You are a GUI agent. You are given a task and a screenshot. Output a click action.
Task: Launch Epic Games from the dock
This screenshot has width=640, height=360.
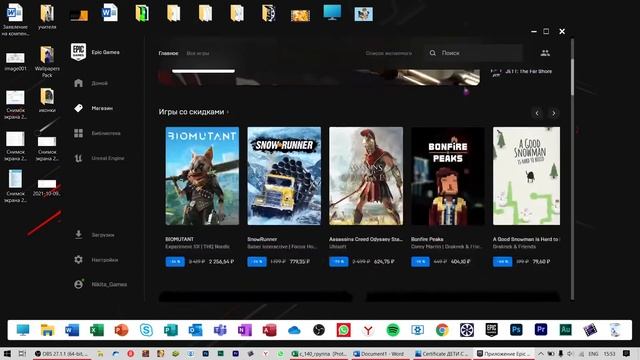click(x=491, y=330)
